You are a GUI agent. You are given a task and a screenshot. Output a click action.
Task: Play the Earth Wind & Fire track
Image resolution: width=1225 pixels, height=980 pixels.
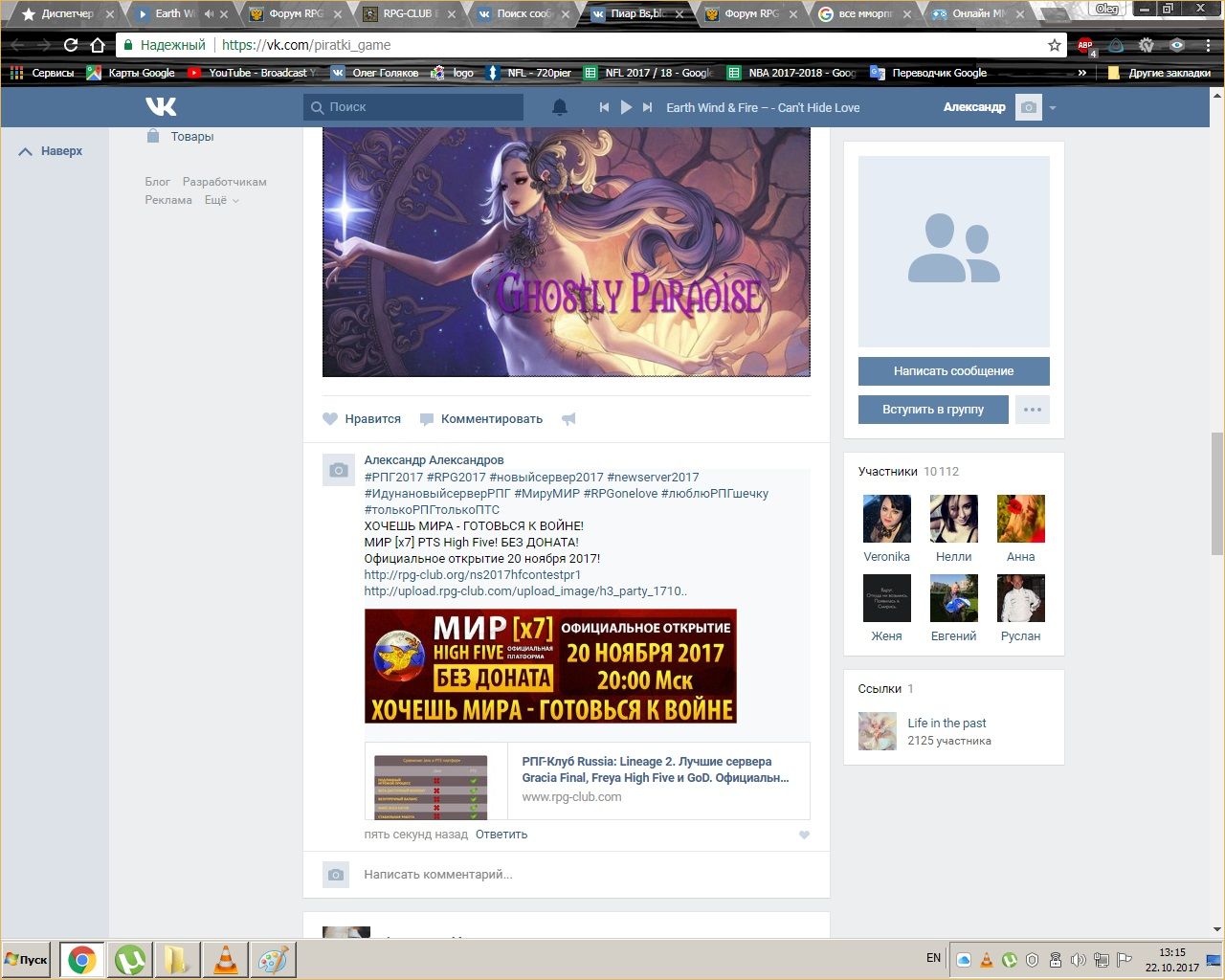coord(626,107)
